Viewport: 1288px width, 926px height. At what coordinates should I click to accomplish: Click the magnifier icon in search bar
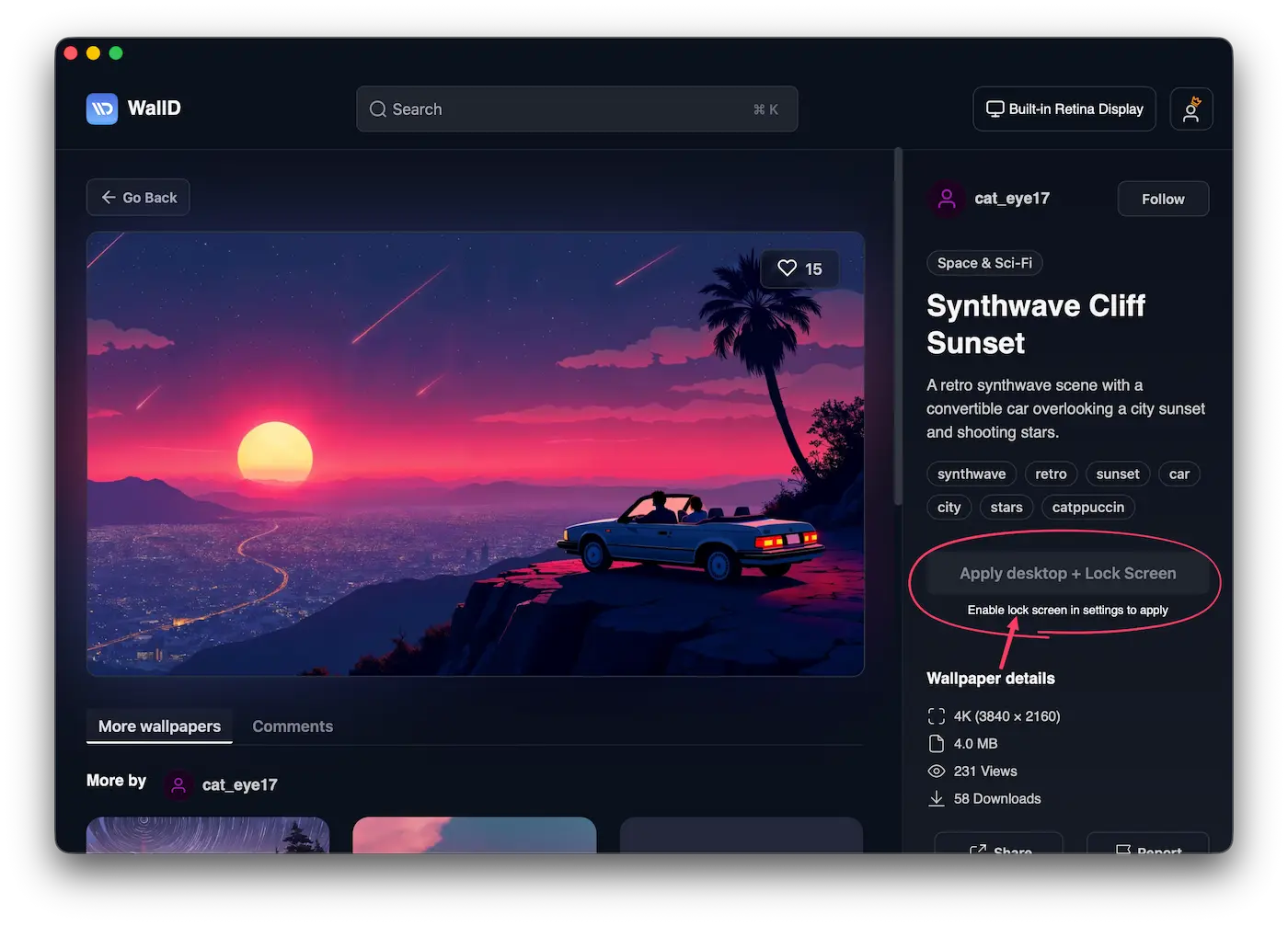378,109
